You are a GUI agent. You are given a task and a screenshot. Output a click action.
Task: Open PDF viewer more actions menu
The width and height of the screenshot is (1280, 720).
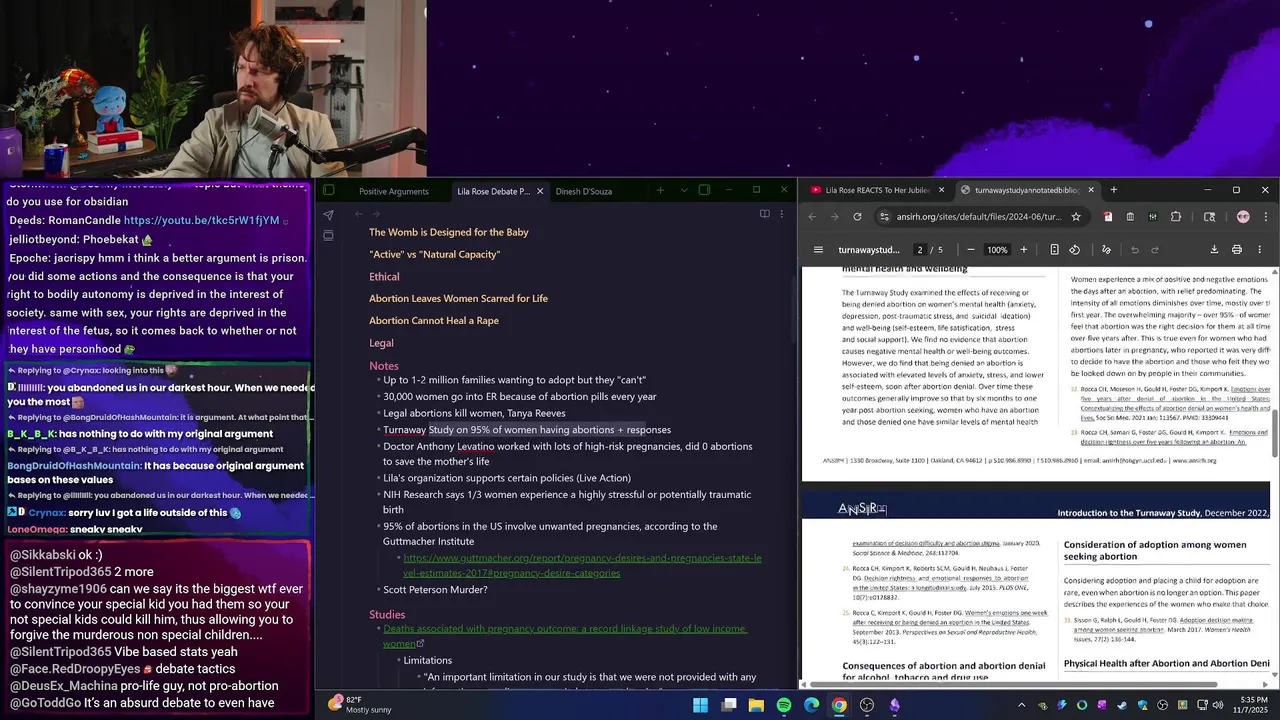[x=1259, y=249]
